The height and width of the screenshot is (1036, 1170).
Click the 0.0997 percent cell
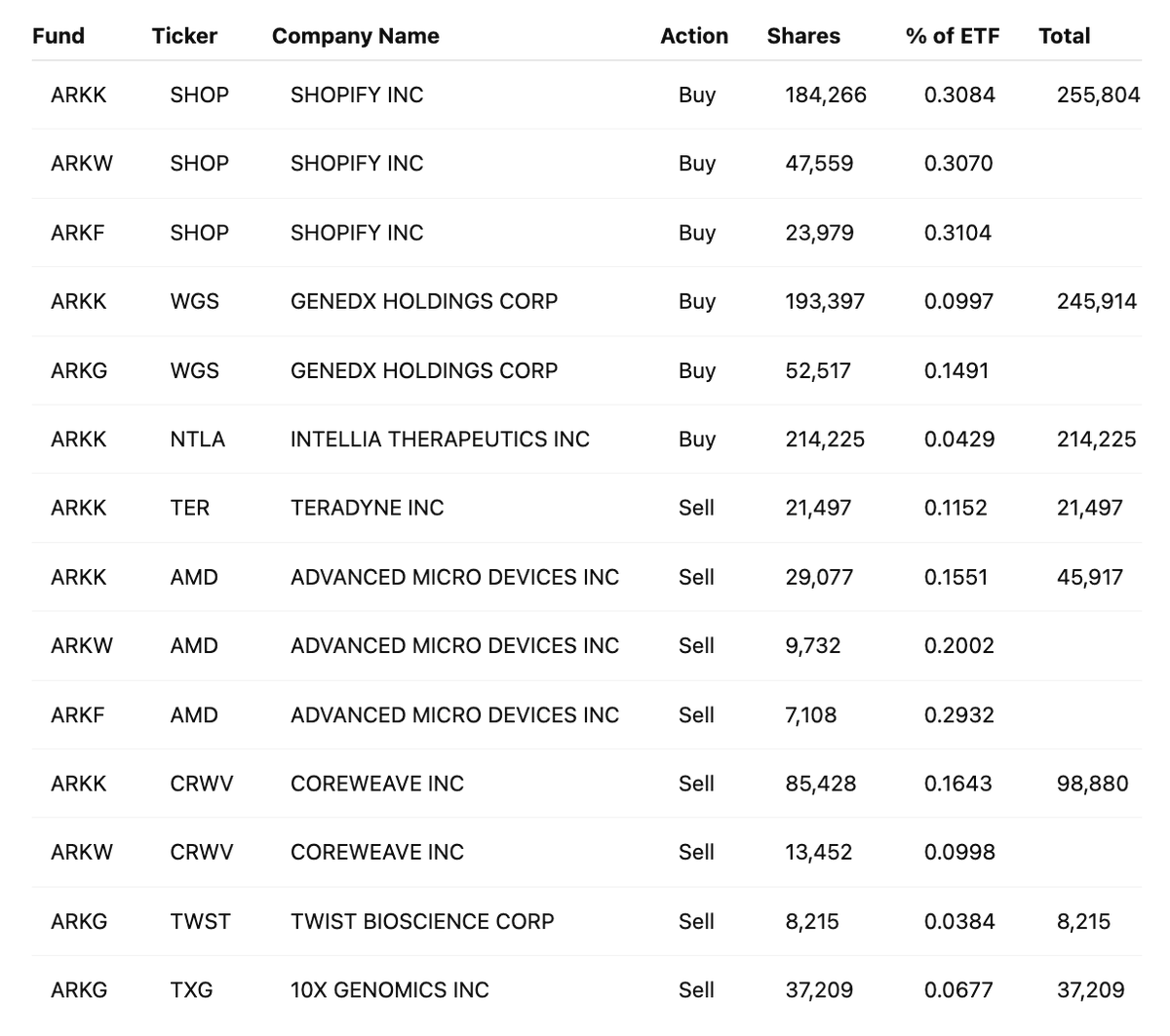[x=958, y=301]
